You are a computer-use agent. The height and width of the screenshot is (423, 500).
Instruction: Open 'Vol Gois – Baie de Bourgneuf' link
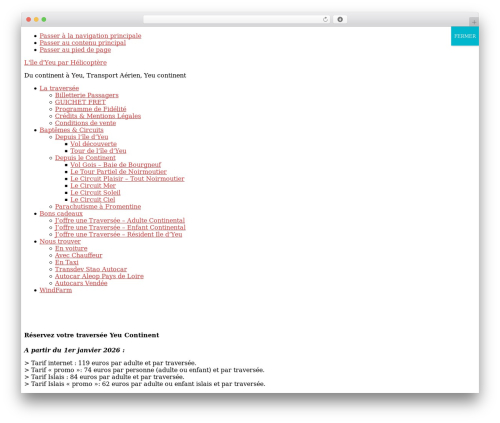point(116,165)
